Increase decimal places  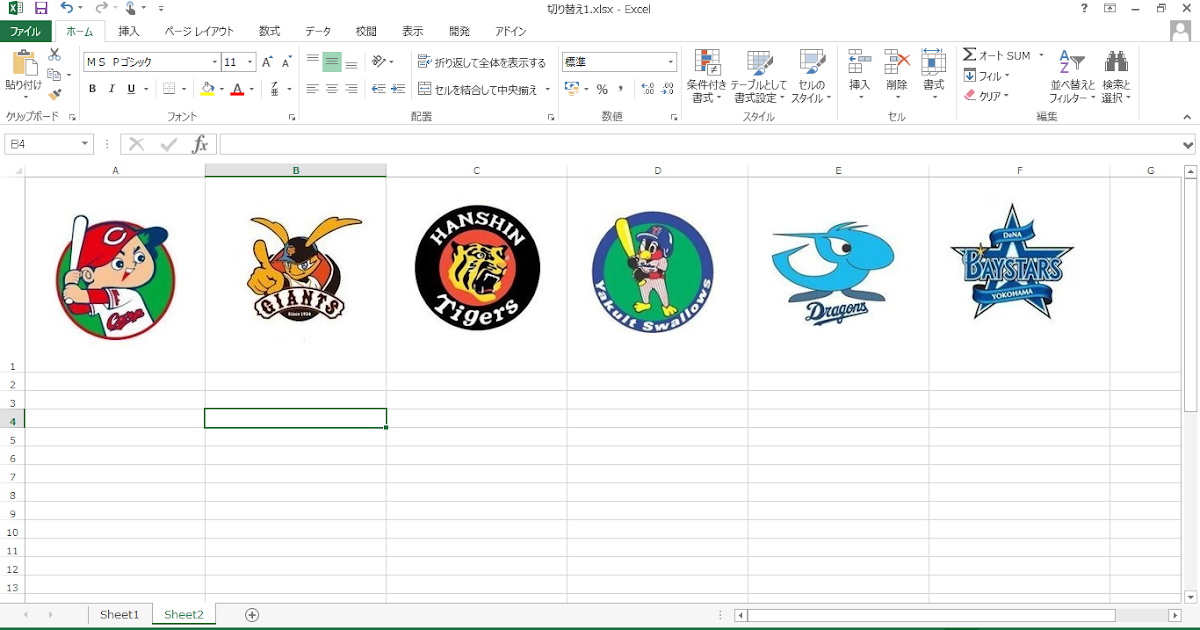(x=647, y=89)
